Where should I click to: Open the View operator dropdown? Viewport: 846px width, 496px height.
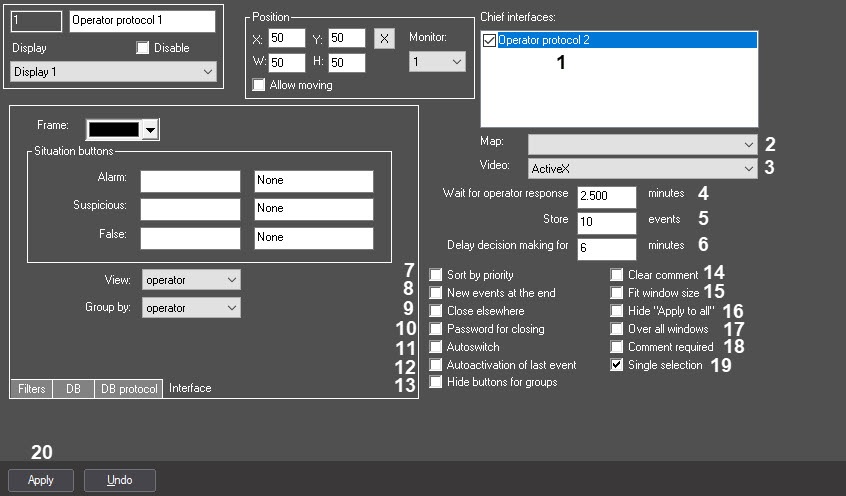tap(191, 280)
